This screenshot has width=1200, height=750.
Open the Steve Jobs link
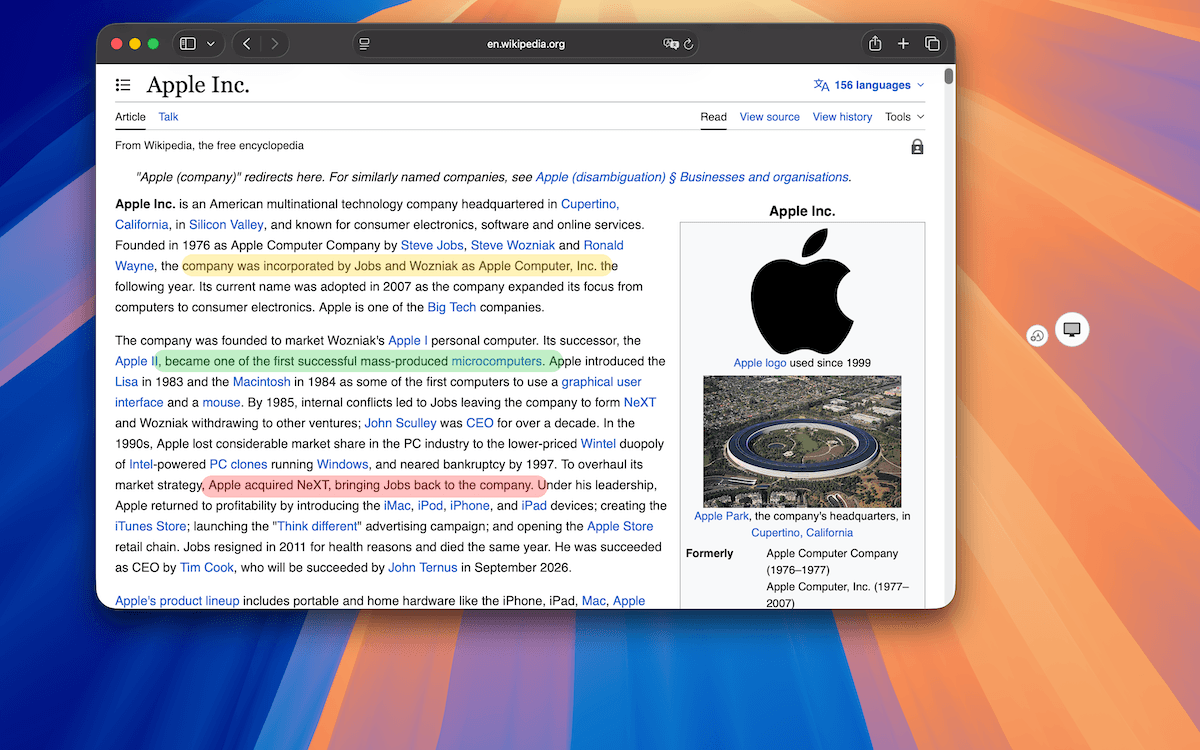[x=432, y=245]
